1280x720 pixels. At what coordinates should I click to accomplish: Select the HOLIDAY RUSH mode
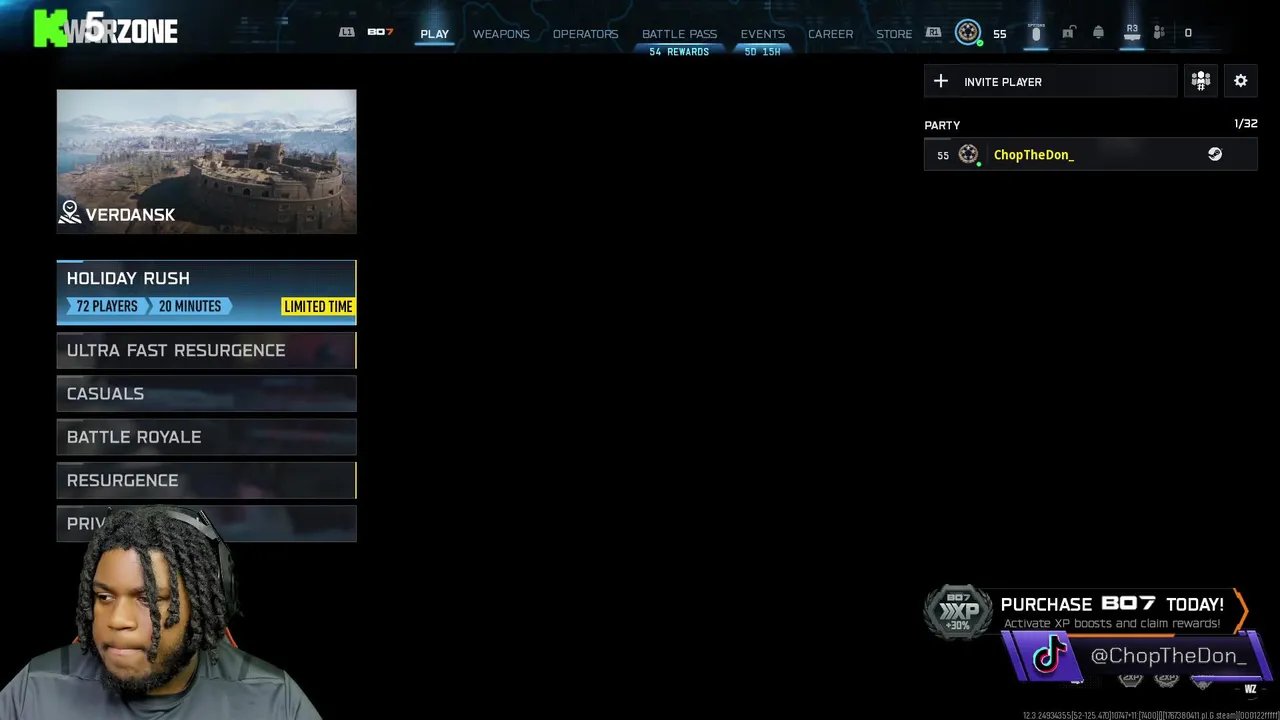click(206, 292)
